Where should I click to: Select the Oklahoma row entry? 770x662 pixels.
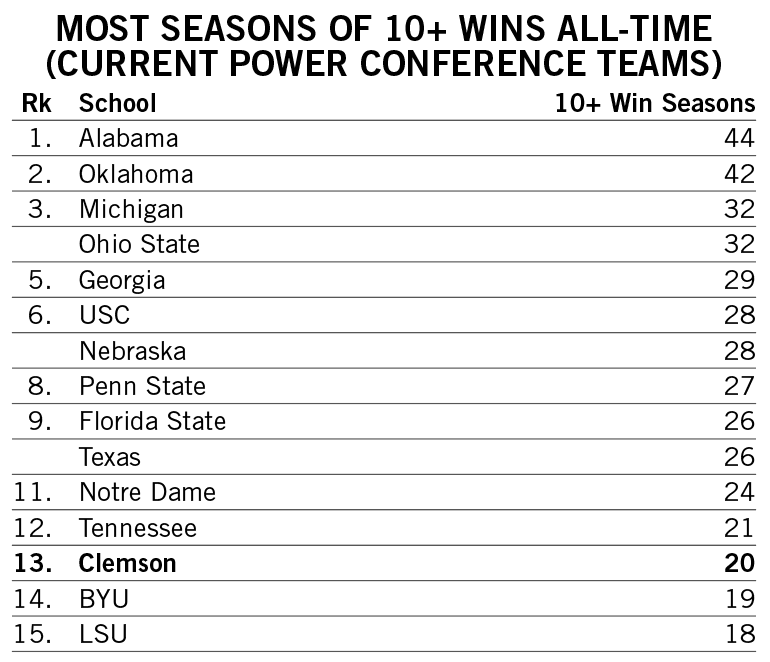pyautogui.click(x=136, y=175)
